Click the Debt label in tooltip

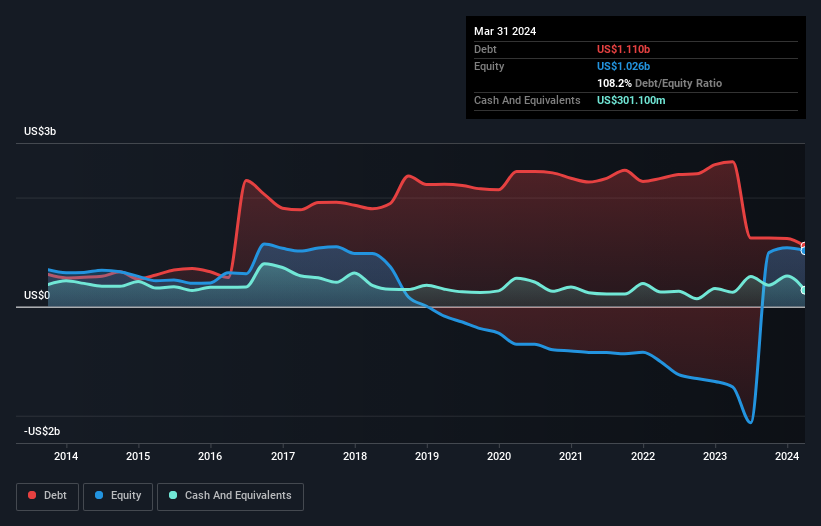pyautogui.click(x=485, y=49)
